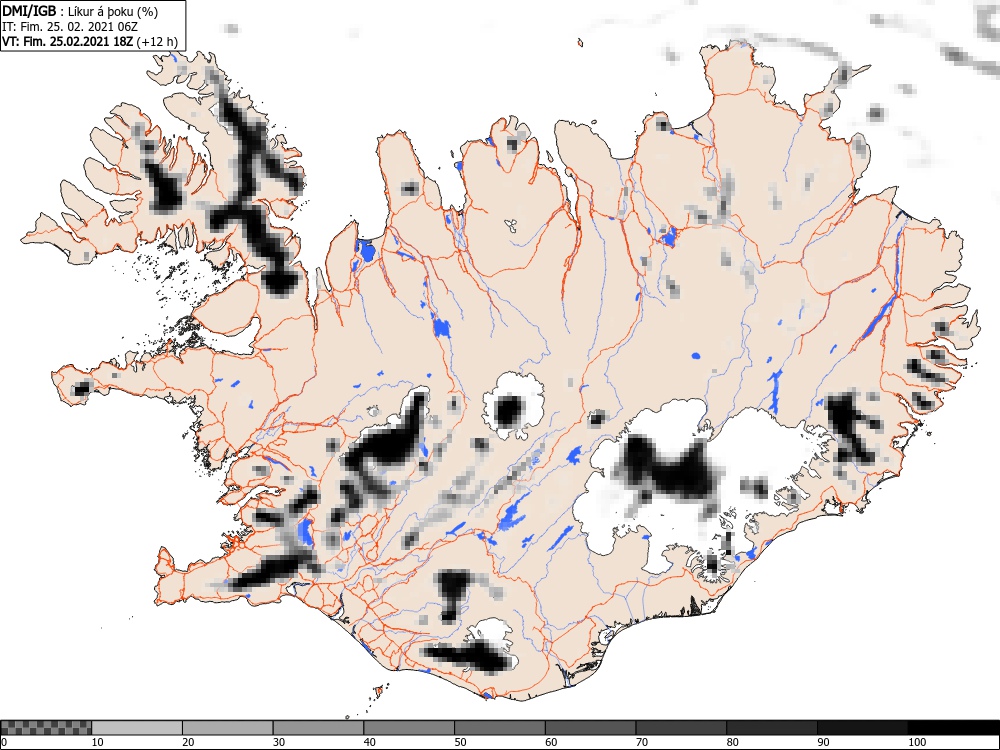Click the legend label '80'
Viewport: 1000px width, 750px height.
732,742
